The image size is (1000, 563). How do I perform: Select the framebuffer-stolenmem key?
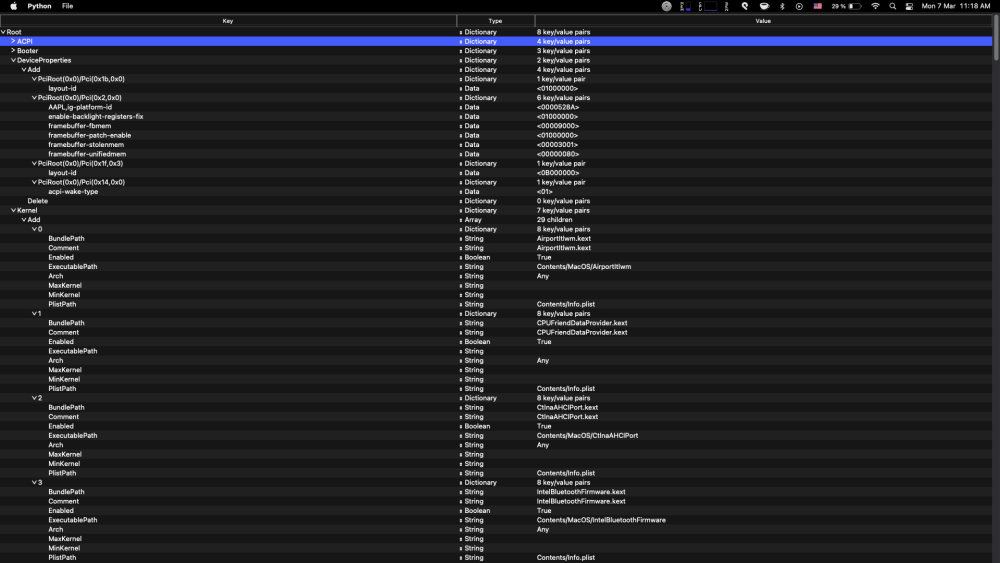86,145
